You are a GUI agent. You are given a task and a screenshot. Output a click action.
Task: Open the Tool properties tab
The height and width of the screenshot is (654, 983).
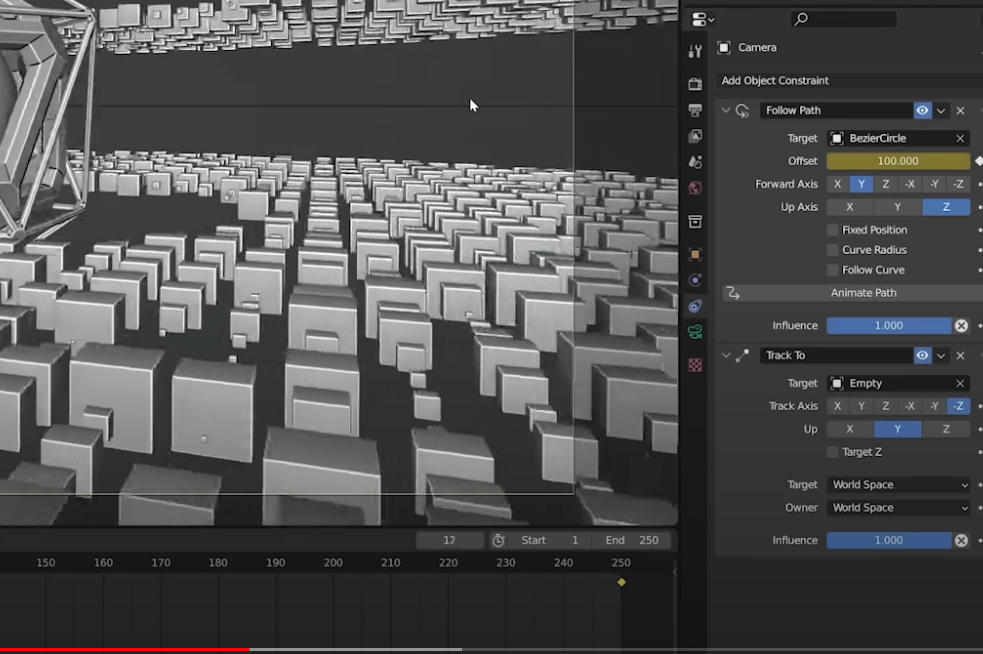695,51
